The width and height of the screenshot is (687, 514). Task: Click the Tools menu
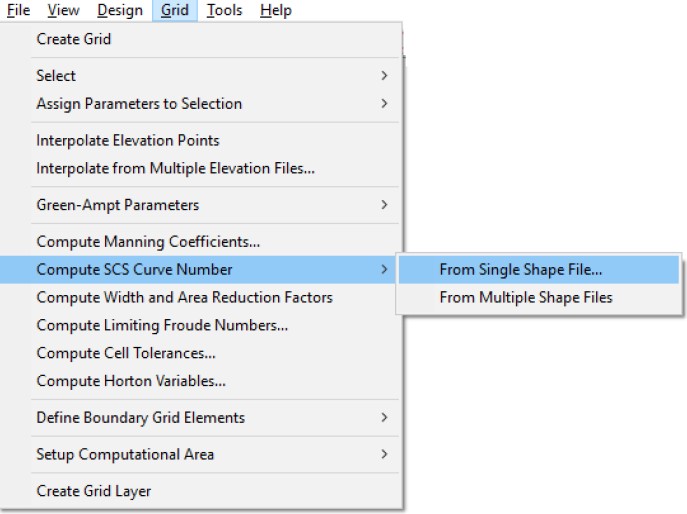coord(224,10)
